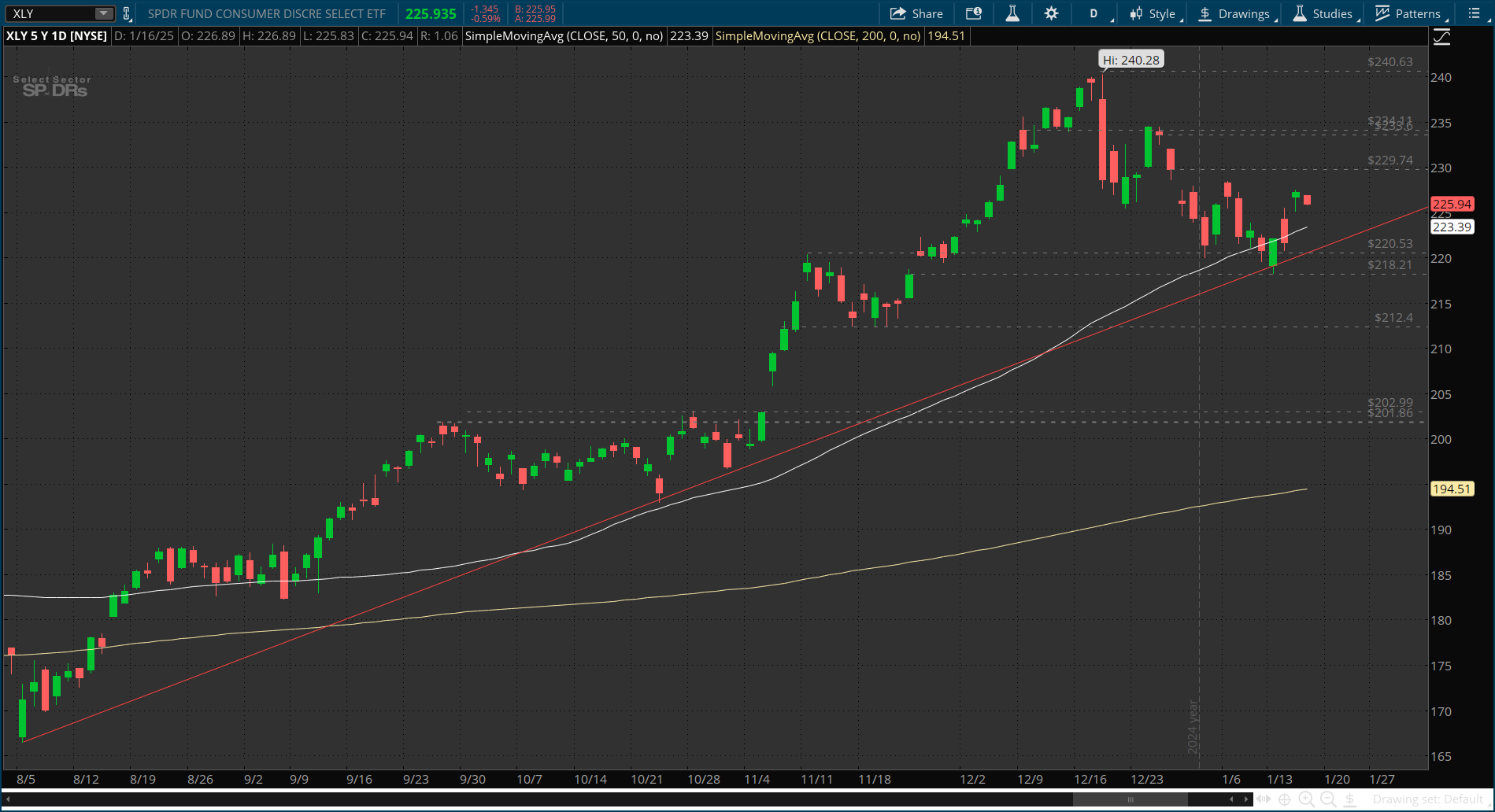Click the R: 1.06 range value
Screen dimensions: 1495x812
point(439,36)
